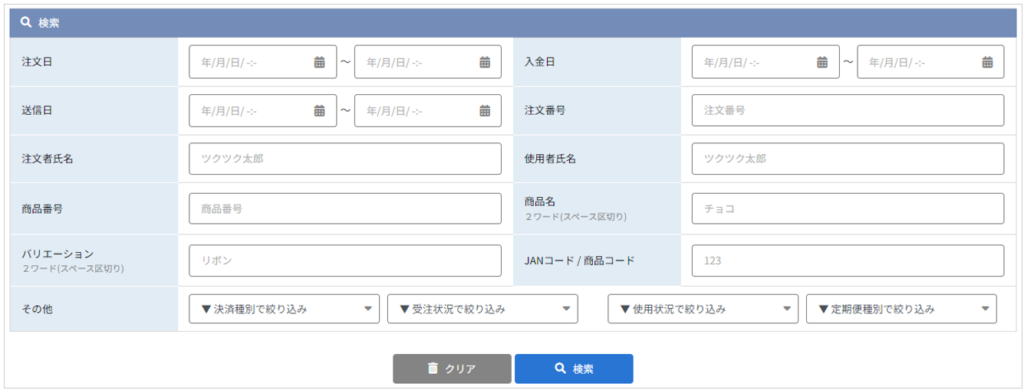Expand the 決済種別で絞り込み dropdown
The width and height of the screenshot is (1024, 390).
tap(284, 309)
